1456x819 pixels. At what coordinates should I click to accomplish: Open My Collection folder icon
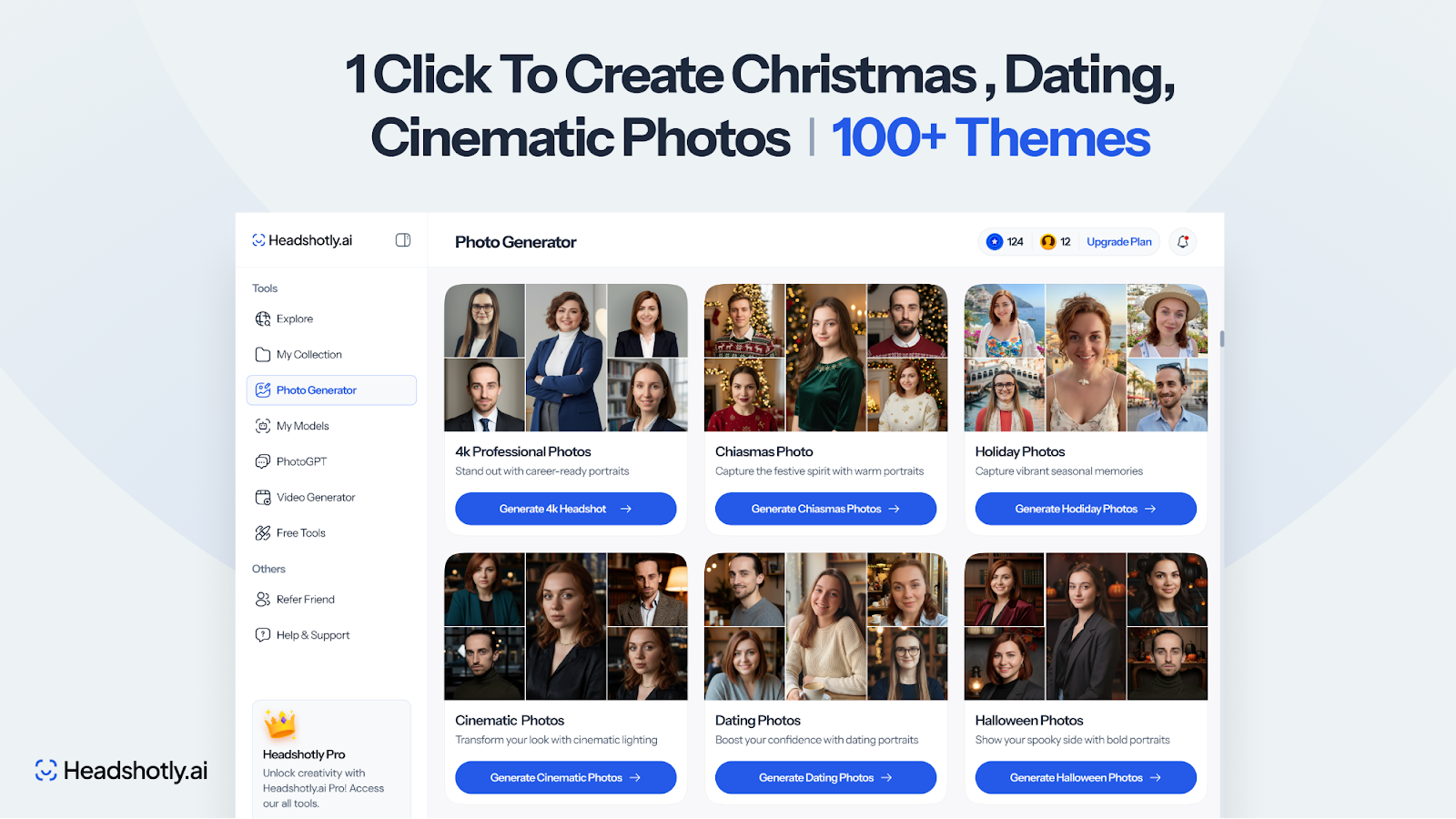click(263, 354)
